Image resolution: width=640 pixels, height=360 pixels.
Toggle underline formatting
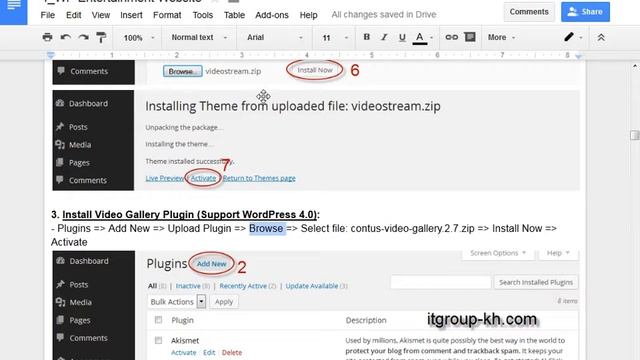pyautogui.click(x=402, y=38)
